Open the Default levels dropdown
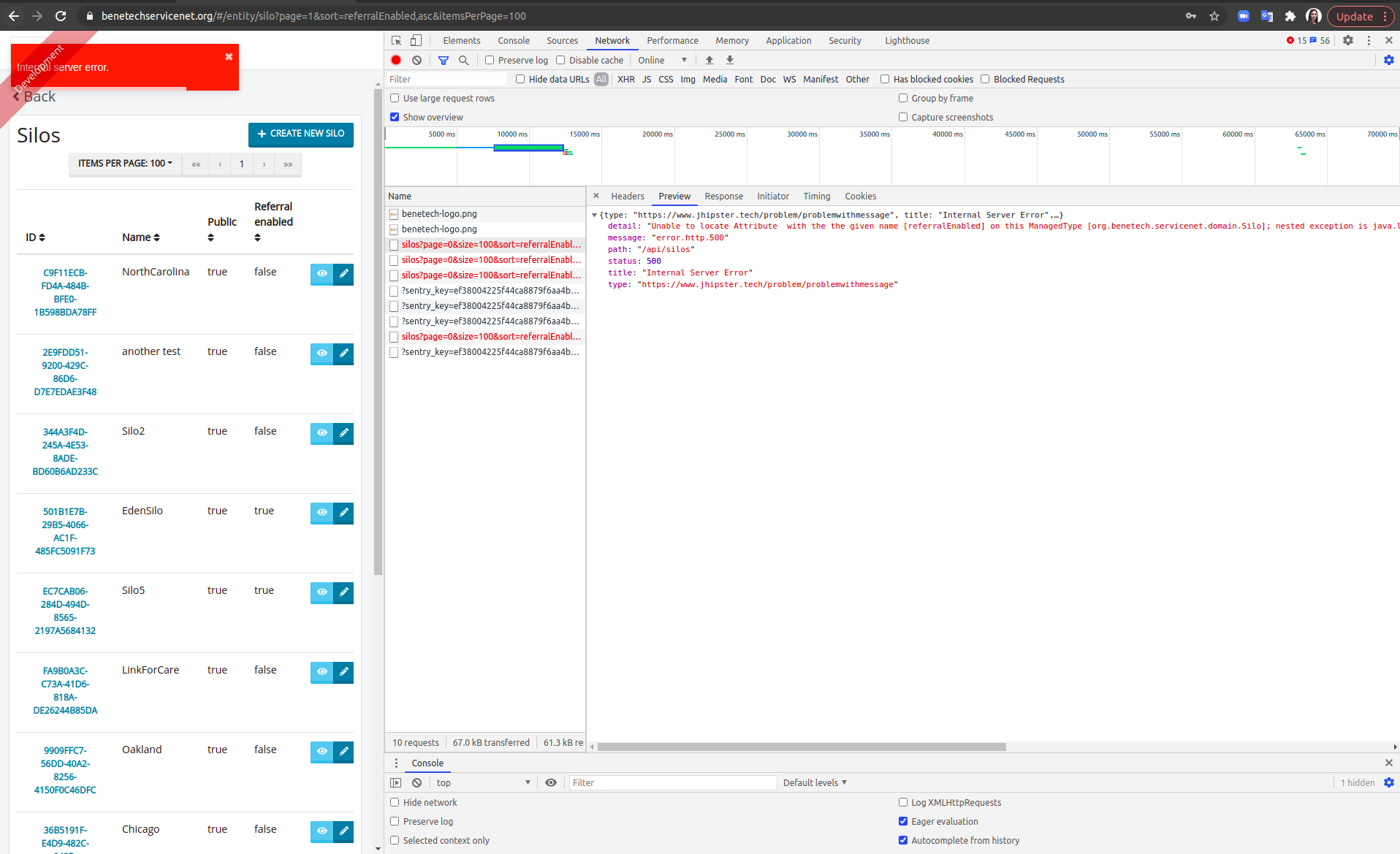 813,782
